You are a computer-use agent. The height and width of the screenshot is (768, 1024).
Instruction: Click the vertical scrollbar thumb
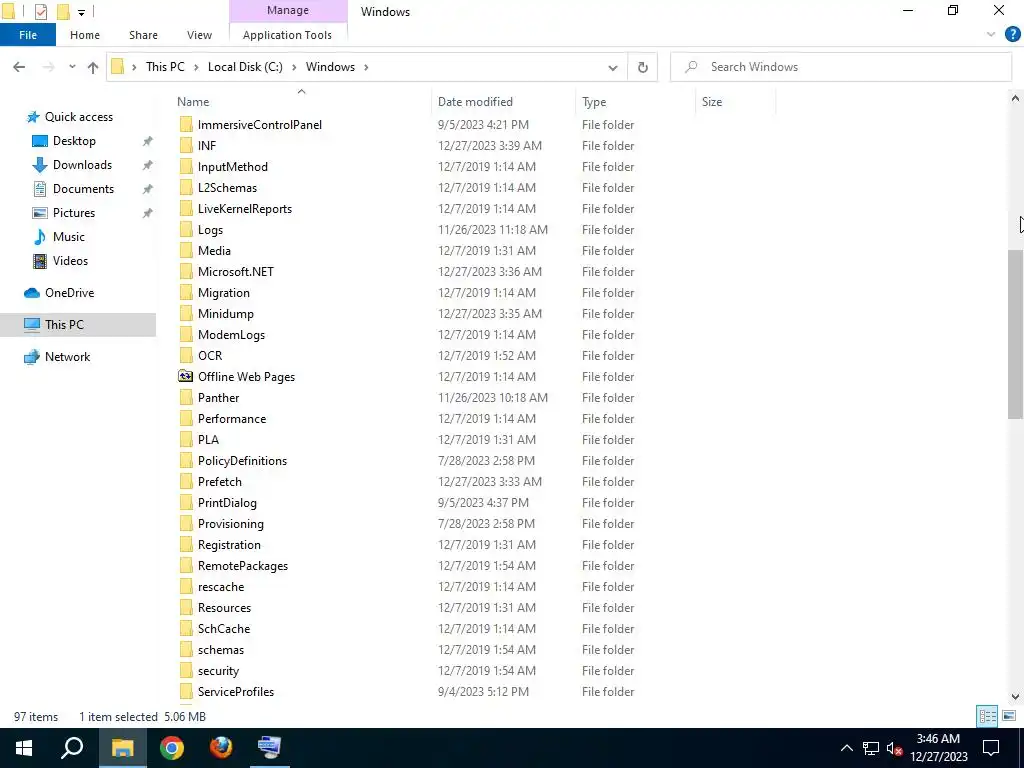tap(1015, 334)
